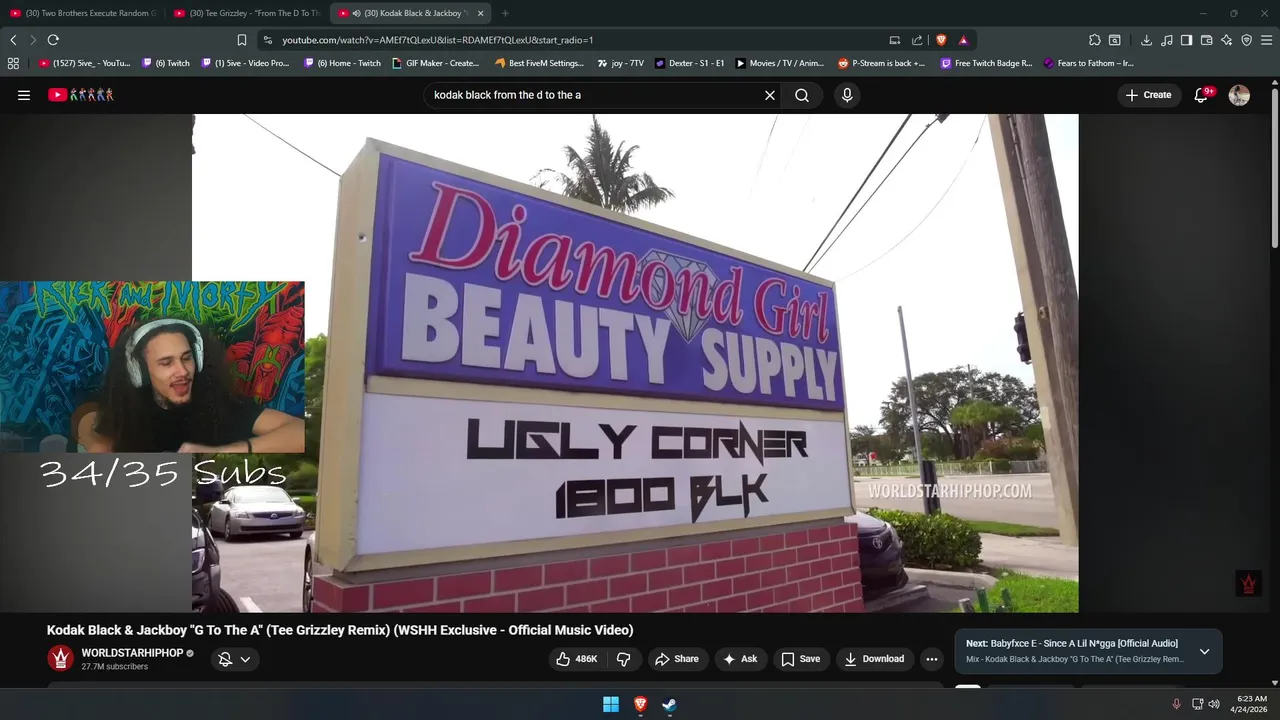Image resolution: width=1280 pixels, height=720 pixels.
Task: Dislike the video thumbs down
Action: coord(624,659)
